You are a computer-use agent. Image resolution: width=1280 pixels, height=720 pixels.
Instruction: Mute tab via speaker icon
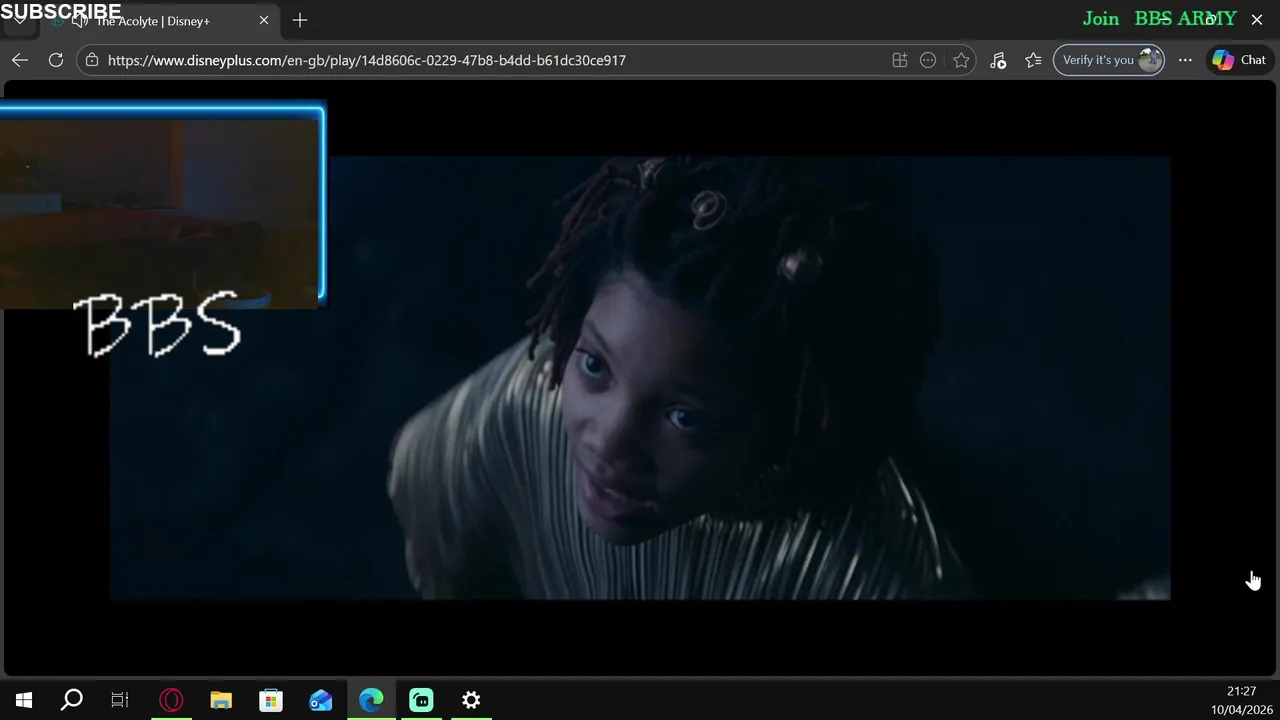click(80, 21)
